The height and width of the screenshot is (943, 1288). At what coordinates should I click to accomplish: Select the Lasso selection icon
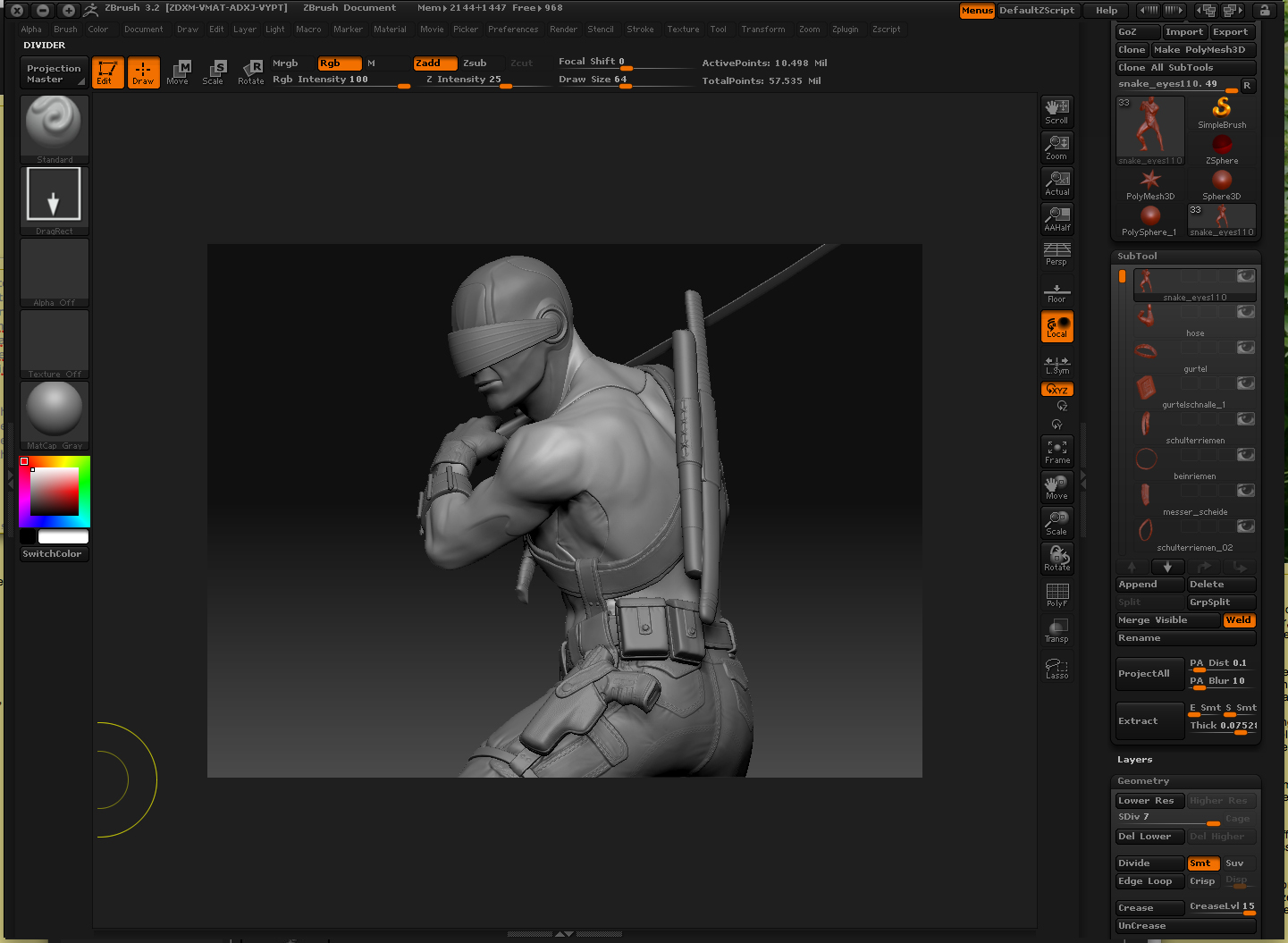pyautogui.click(x=1056, y=668)
